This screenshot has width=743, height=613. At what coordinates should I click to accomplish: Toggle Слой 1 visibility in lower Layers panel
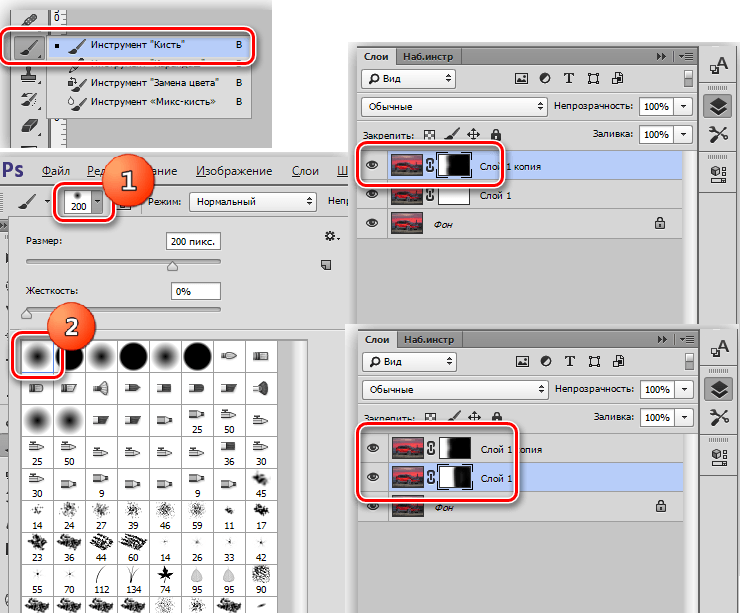click(372, 479)
